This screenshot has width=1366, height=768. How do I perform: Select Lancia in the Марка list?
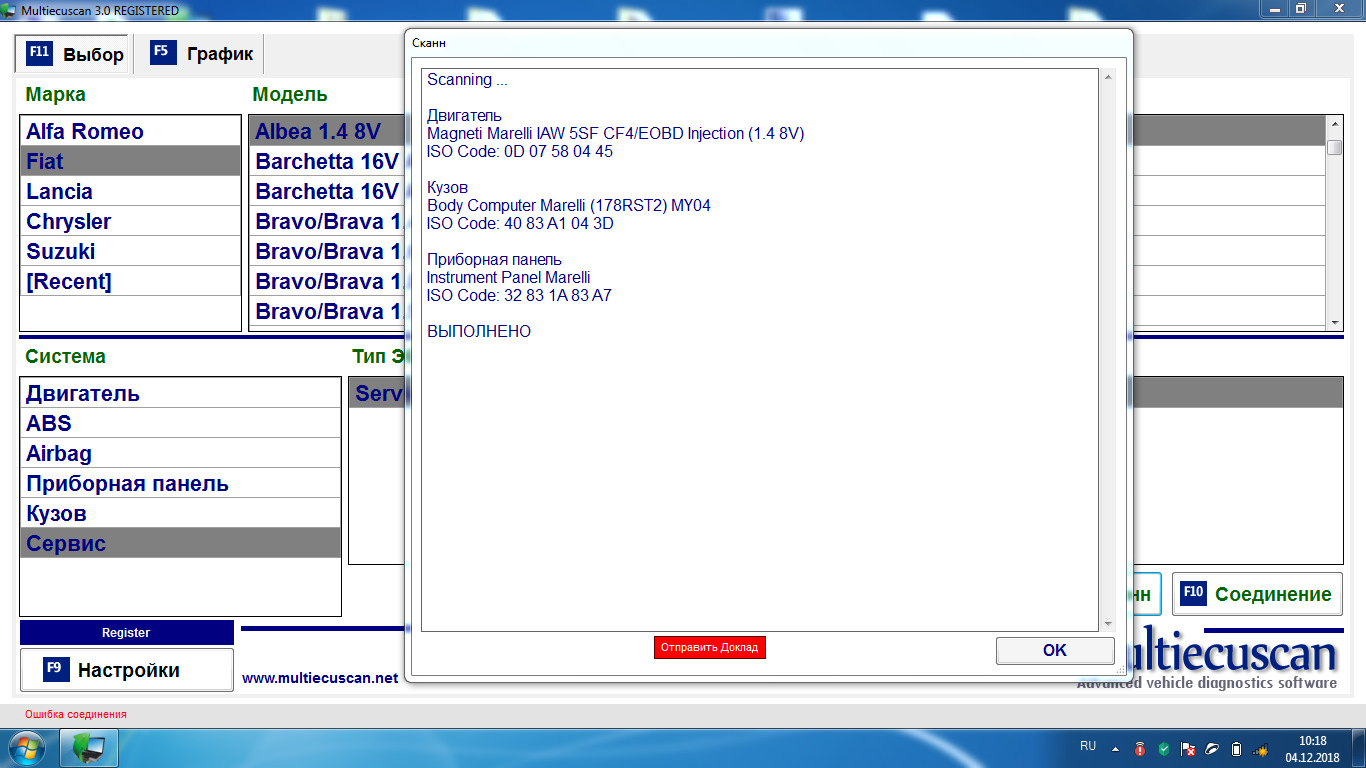point(130,191)
